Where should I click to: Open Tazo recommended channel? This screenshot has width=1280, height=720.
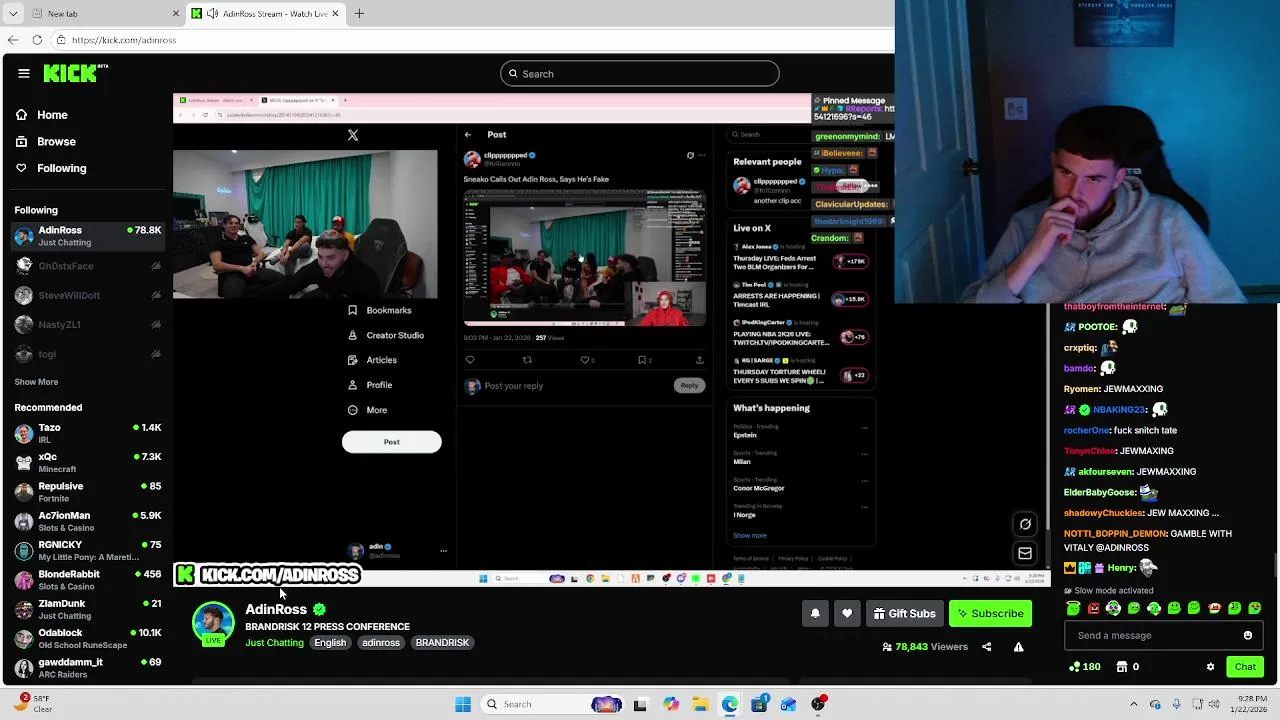pos(87,433)
